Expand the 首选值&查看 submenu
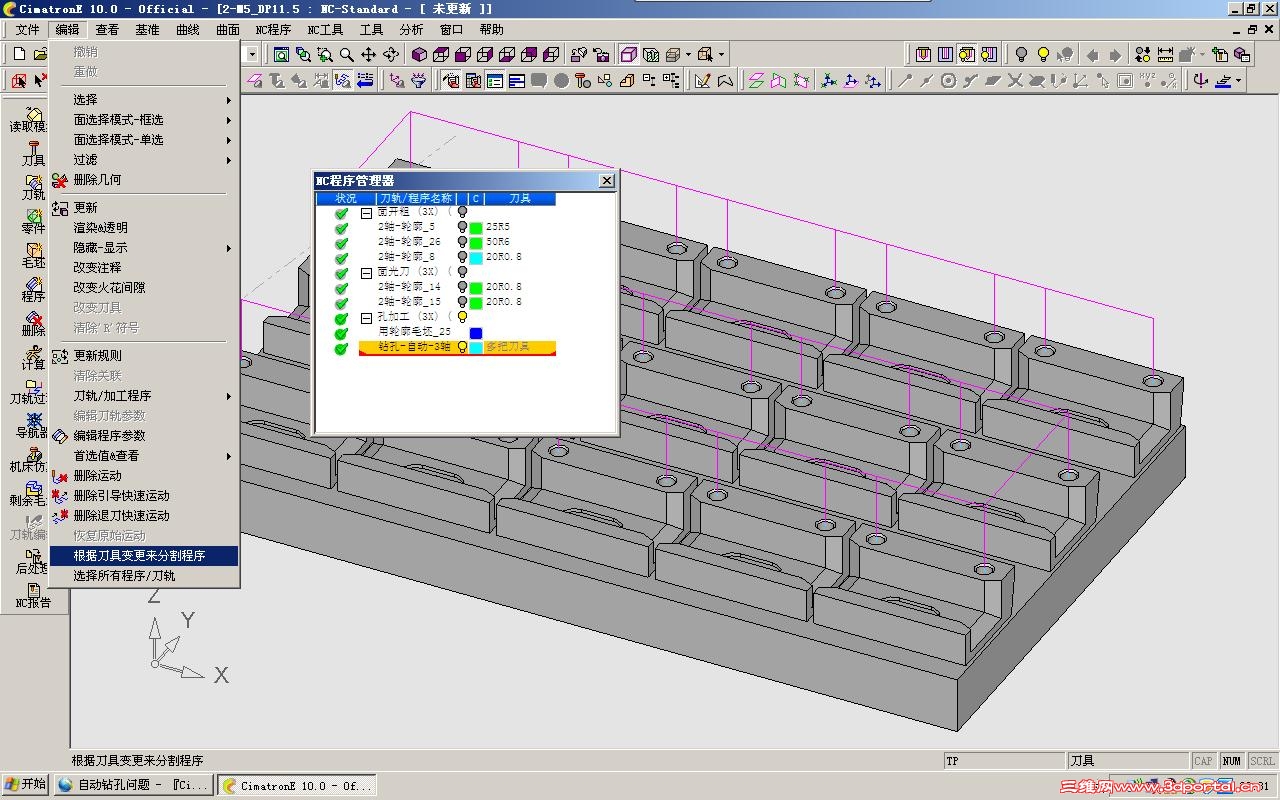 (144, 456)
